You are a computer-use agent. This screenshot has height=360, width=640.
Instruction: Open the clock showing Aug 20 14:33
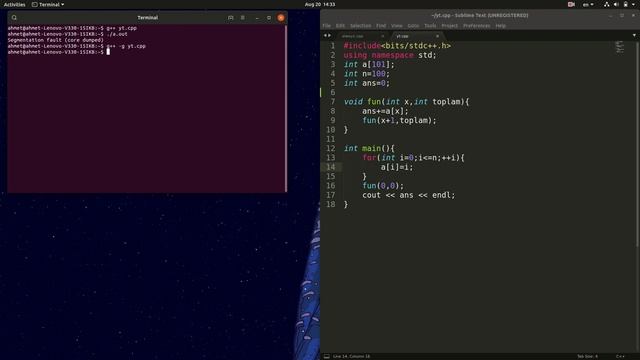[x=320, y=4]
